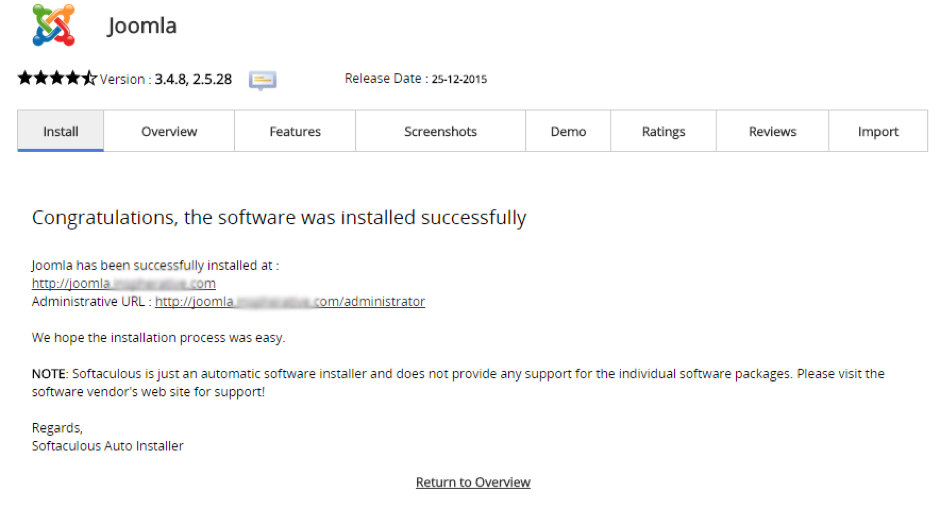
Task: Open the Features tab
Action: click(295, 131)
